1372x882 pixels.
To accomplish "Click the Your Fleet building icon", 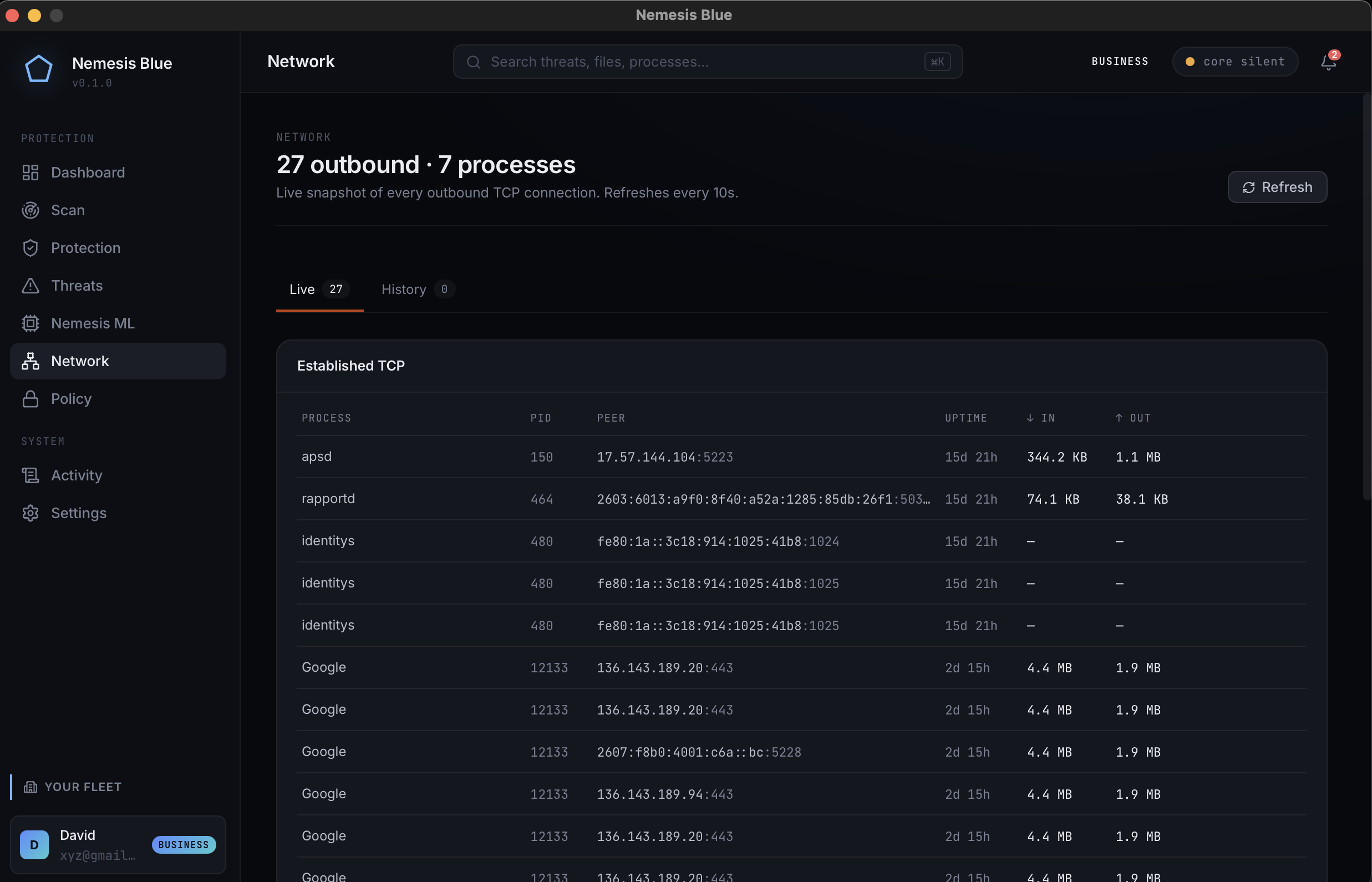I will [31, 788].
